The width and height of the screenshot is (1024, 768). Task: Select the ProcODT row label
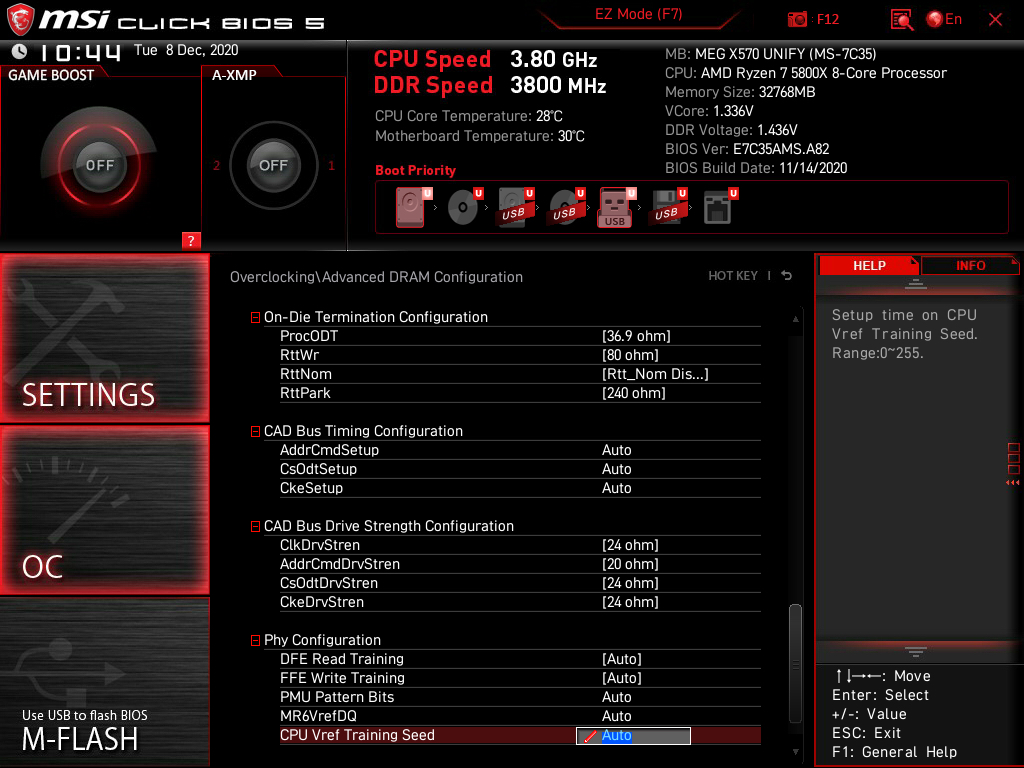(x=309, y=336)
